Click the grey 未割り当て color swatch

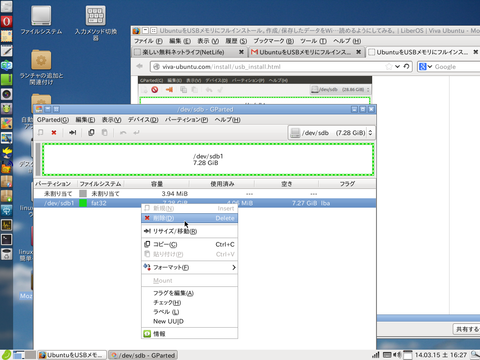83,194
